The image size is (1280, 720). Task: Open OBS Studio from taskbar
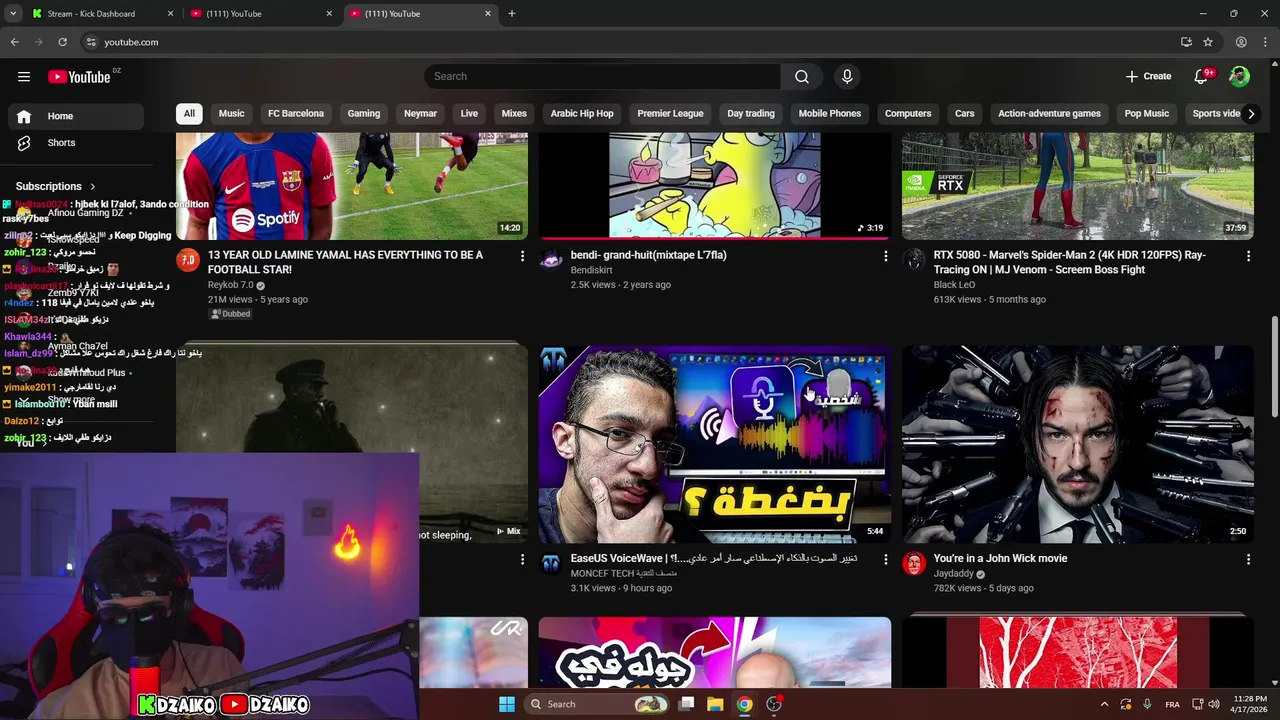pyautogui.click(x=774, y=704)
